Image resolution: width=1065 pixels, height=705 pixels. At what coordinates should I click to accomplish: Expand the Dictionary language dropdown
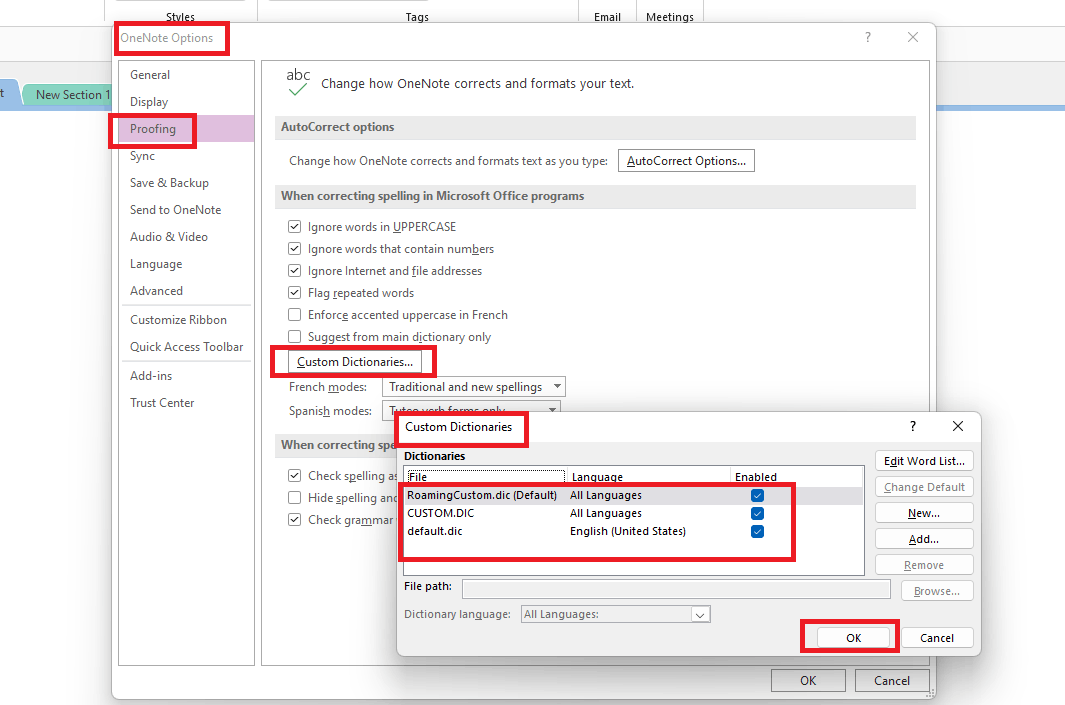702,613
